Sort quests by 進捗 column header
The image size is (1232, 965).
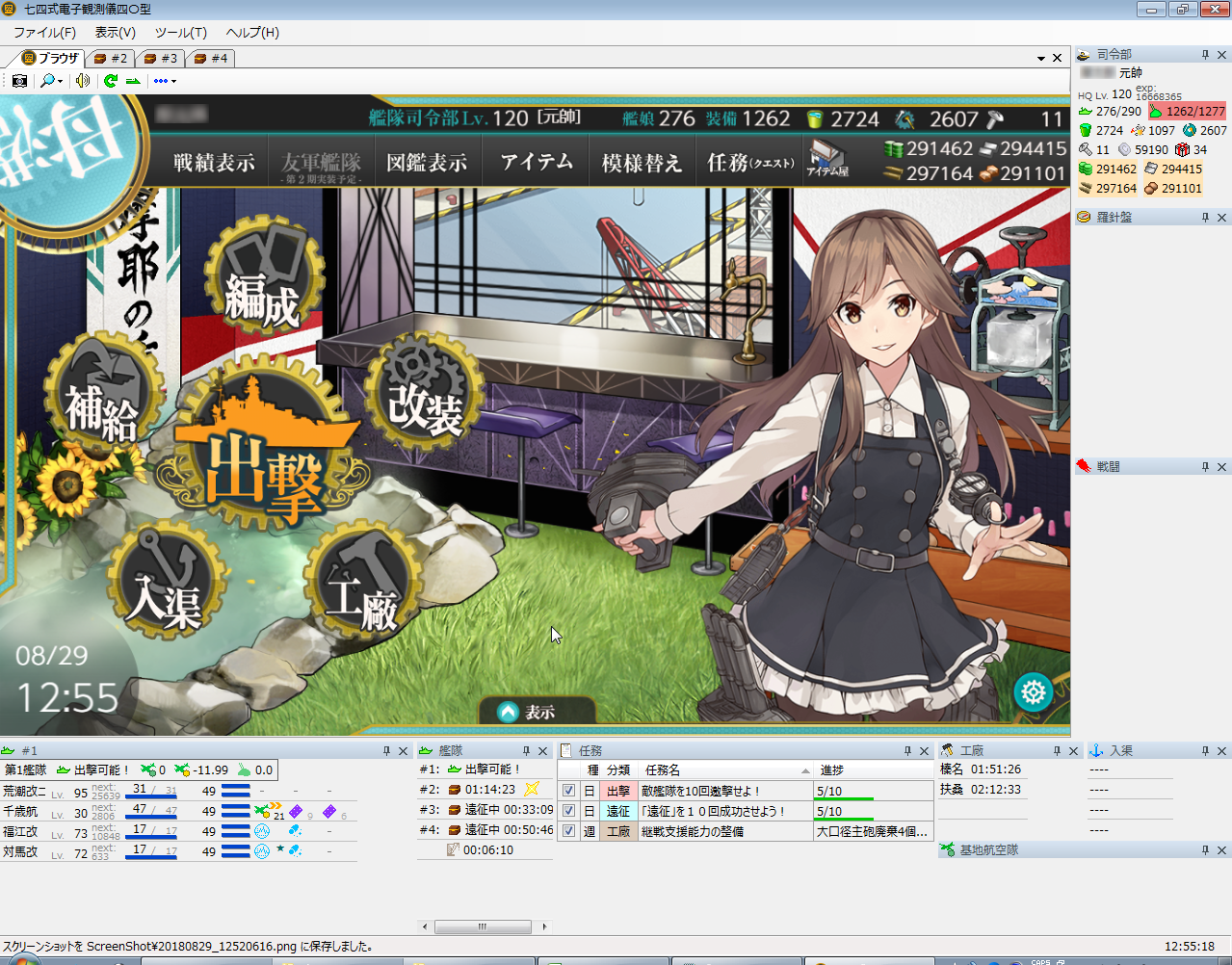874,770
